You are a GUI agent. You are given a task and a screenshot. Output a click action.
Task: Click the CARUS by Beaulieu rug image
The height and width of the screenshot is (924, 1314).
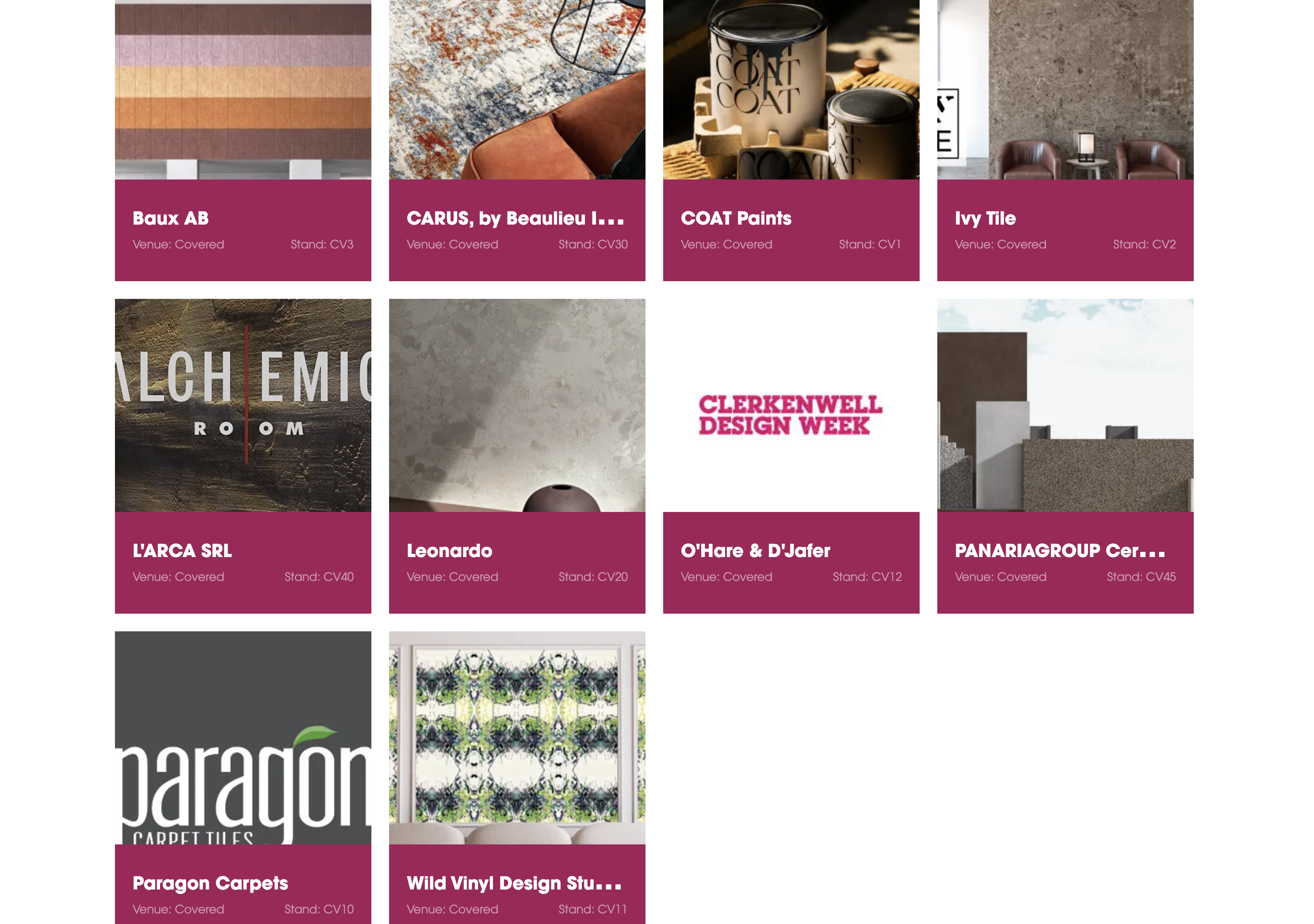[517, 89]
